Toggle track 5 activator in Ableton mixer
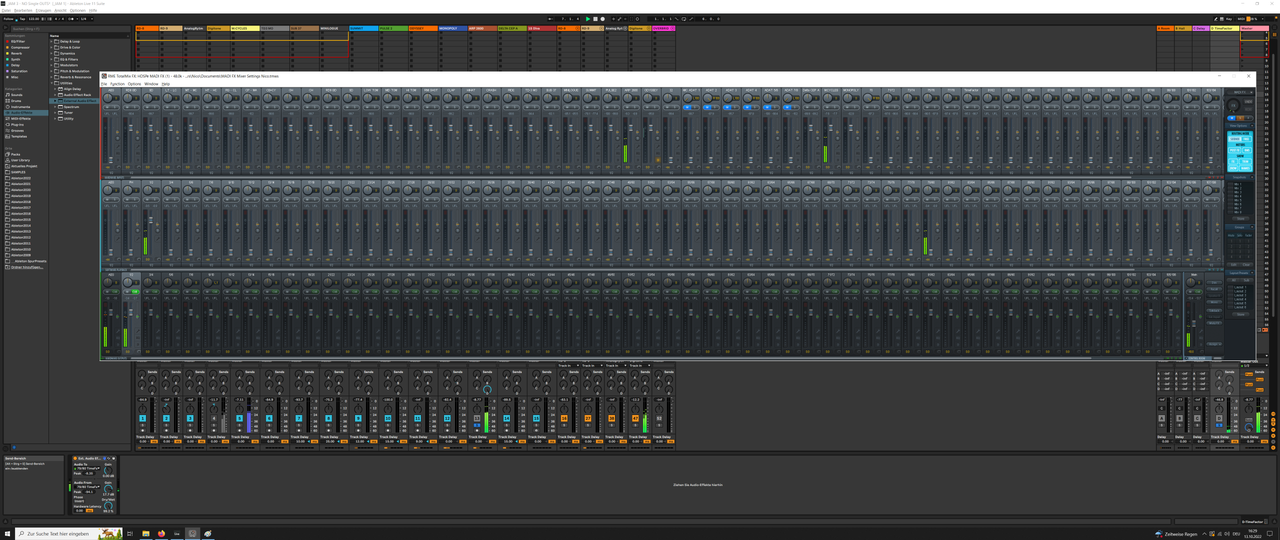 [239, 418]
